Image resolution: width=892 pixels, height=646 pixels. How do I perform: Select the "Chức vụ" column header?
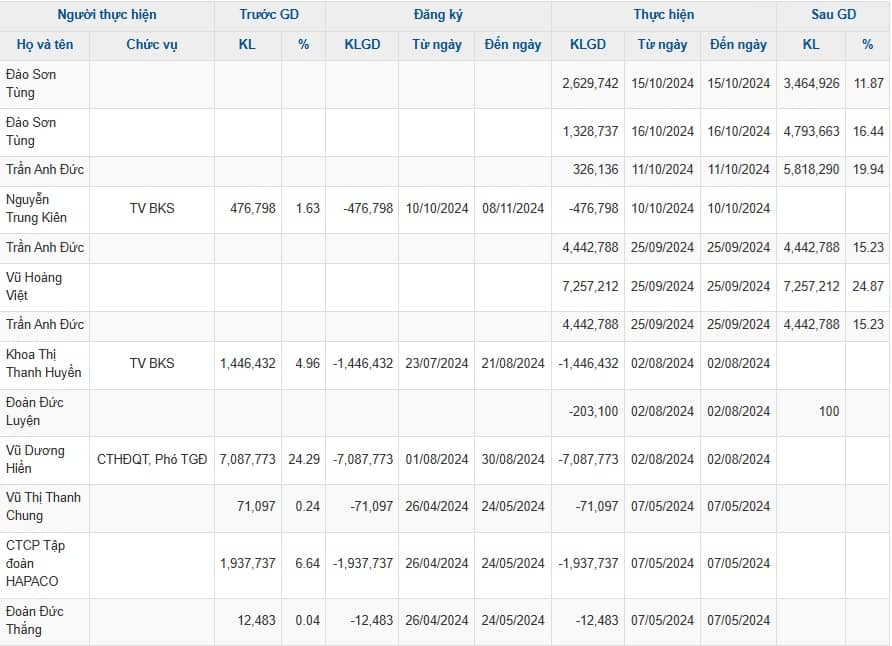click(152, 45)
